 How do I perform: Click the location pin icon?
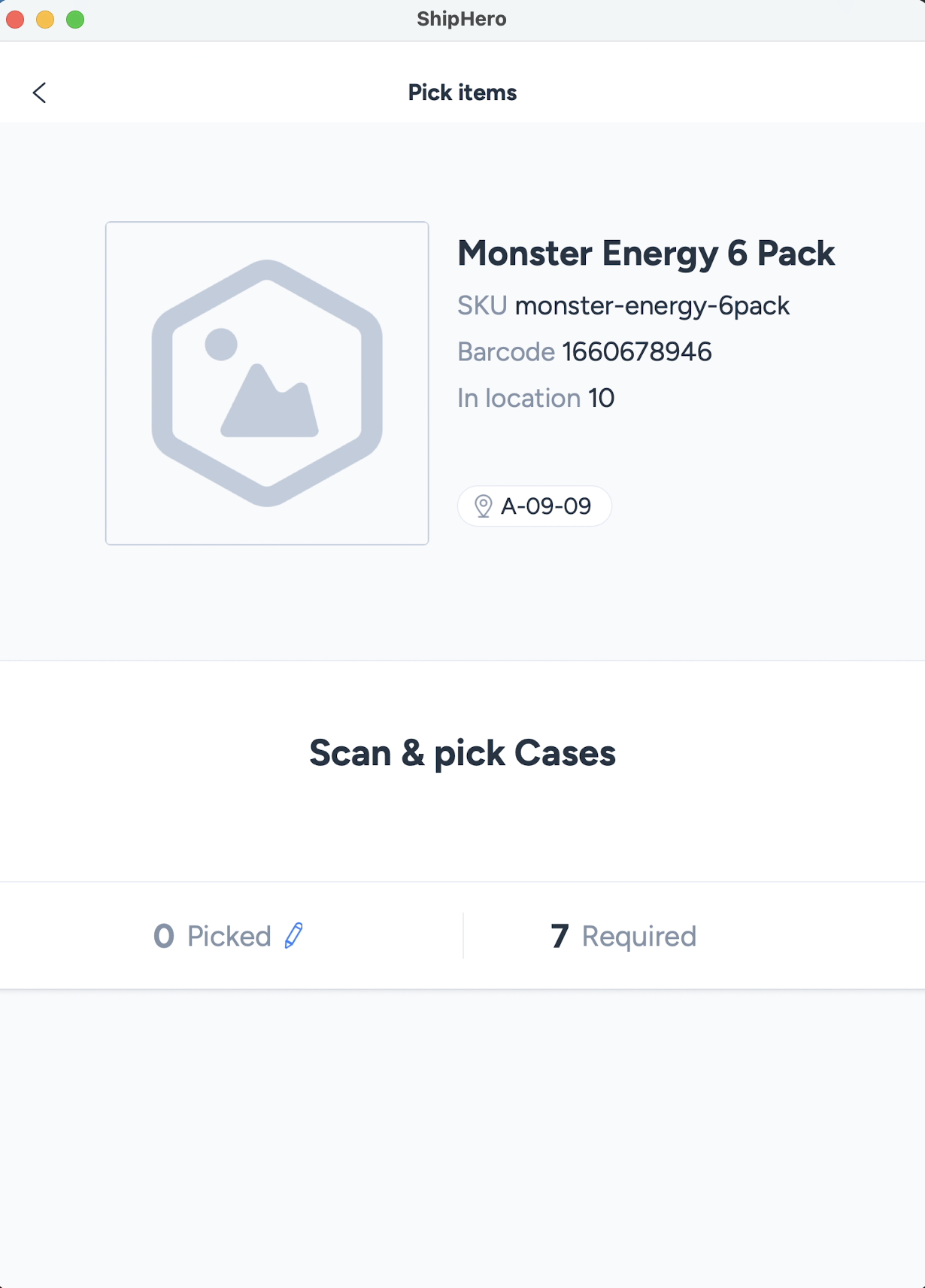point(483,506)
